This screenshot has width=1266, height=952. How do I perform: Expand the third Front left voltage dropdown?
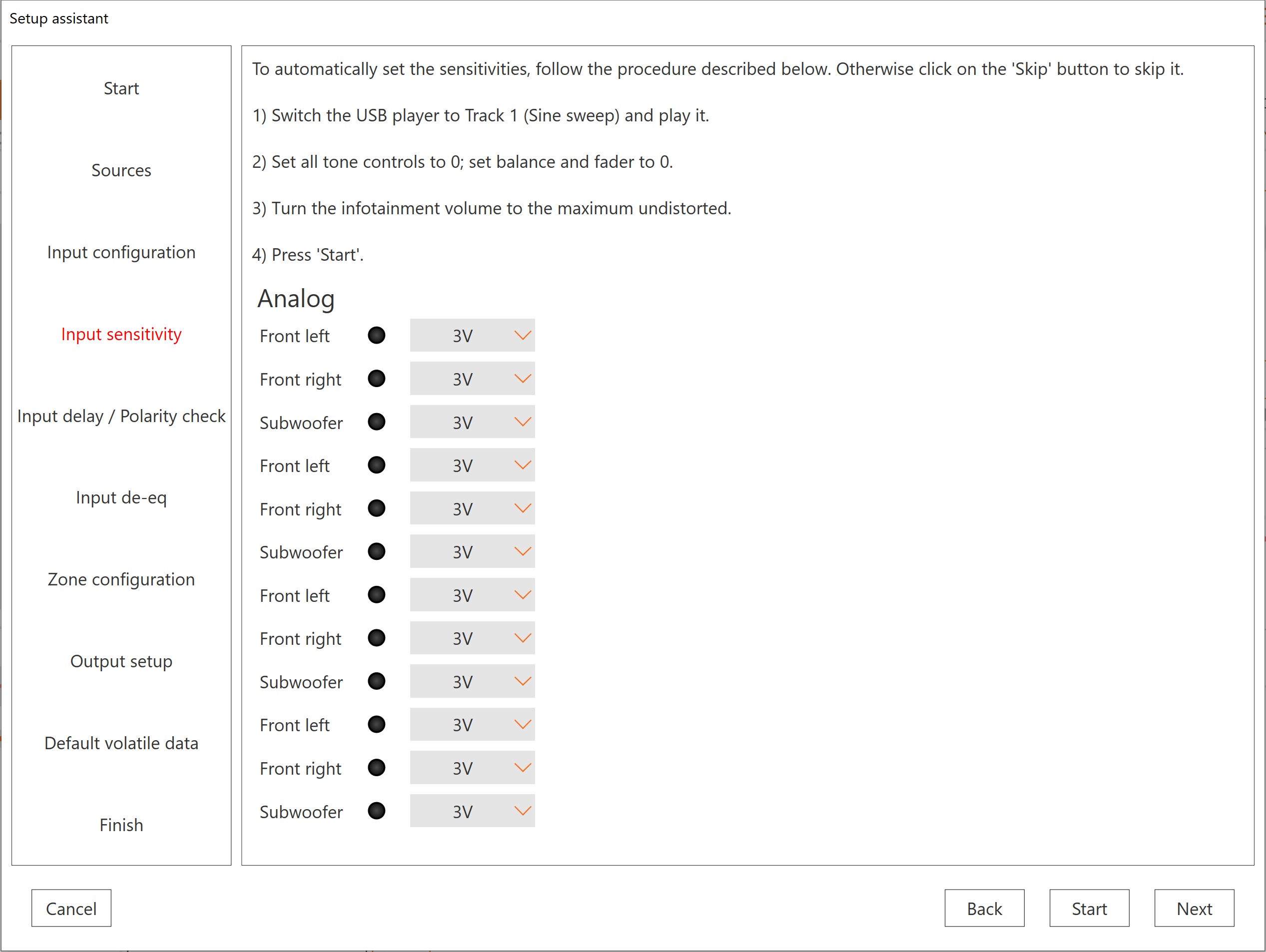pos(472,595)
